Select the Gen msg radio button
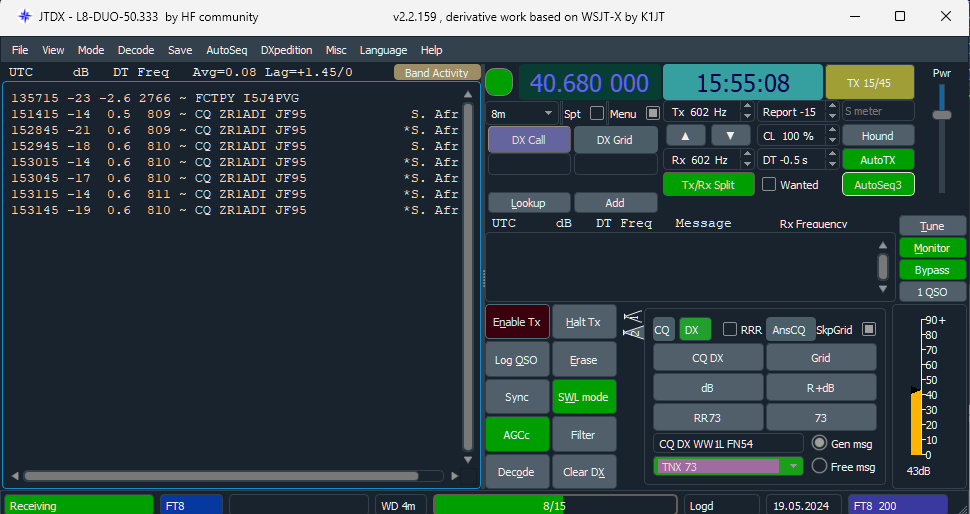This screenshot has width=970, height=514. tap(820, 443)
